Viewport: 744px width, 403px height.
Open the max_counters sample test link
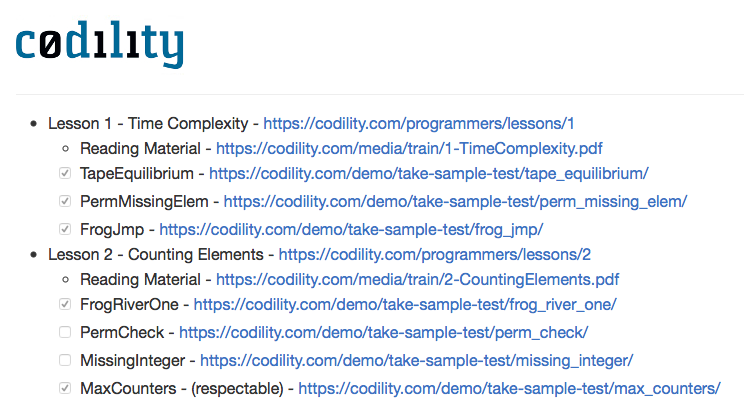tap(509, 389)
